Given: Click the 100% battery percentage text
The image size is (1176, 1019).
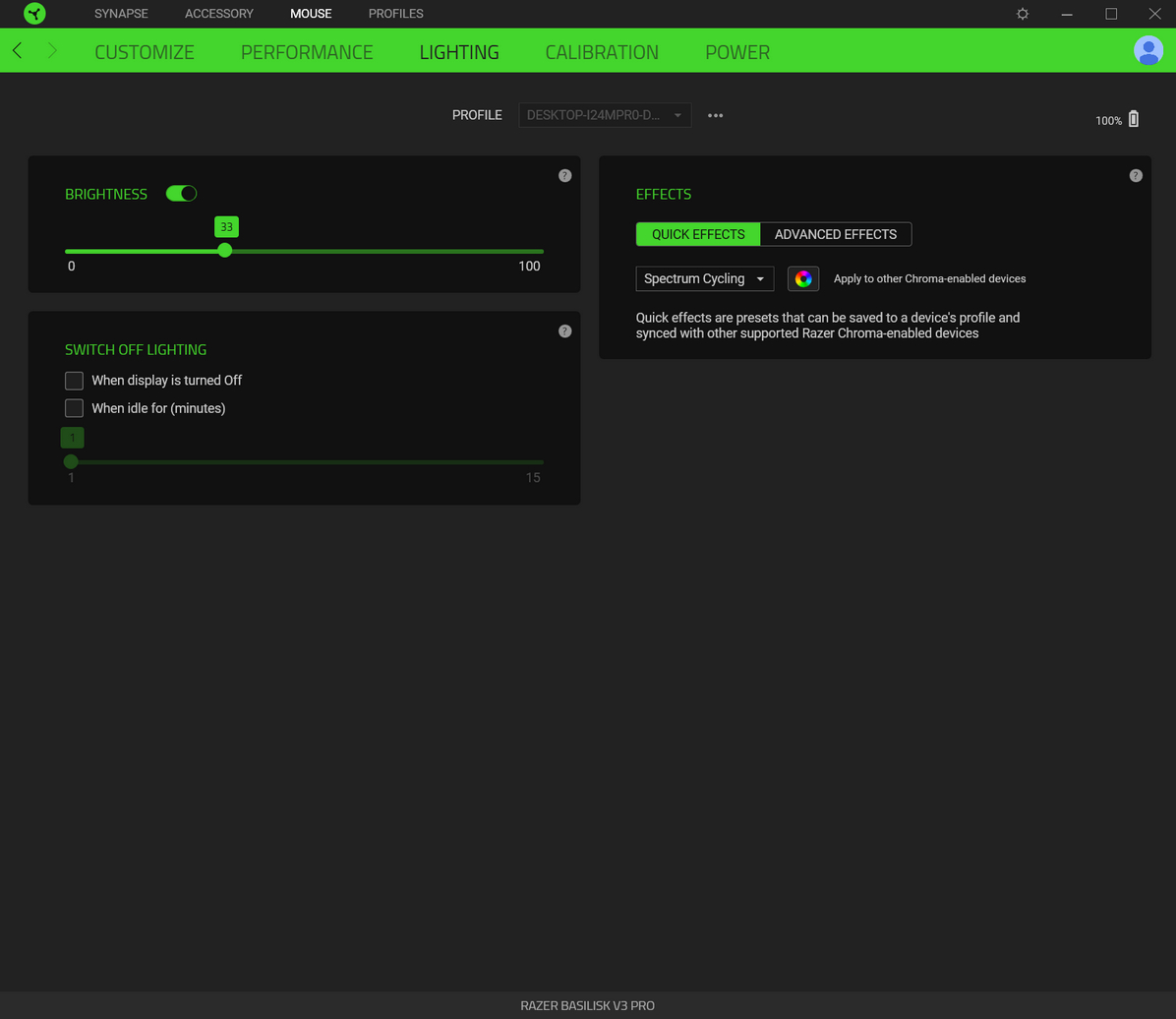Looking at the screenshot, I should 1108,121.
